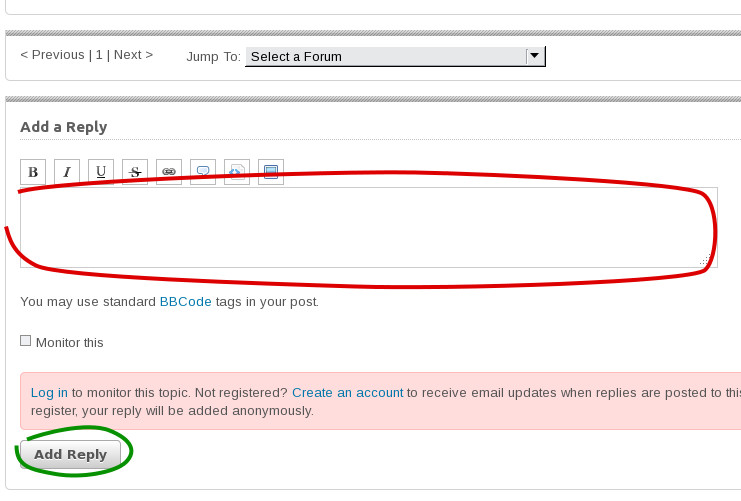Focus the reply message text area

pyautogui.click(x=360, y=227)
